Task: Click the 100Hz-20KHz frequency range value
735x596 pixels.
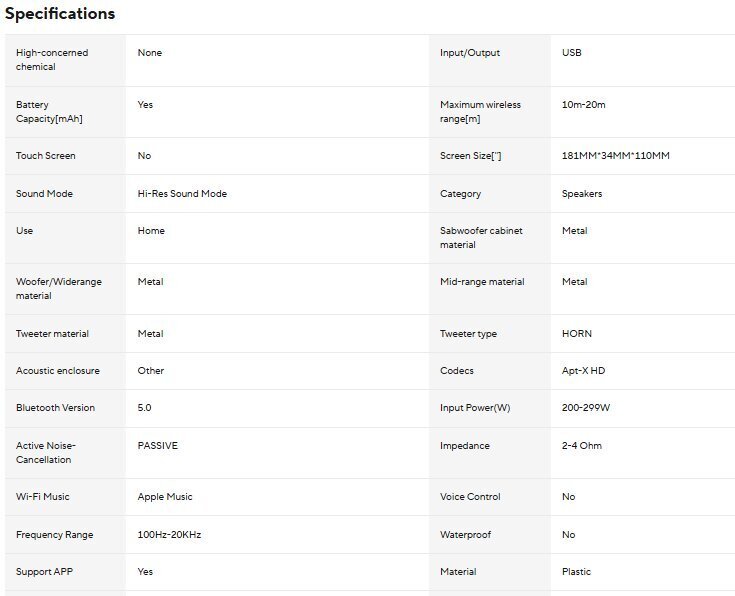Action: click(x=169, y=535)
